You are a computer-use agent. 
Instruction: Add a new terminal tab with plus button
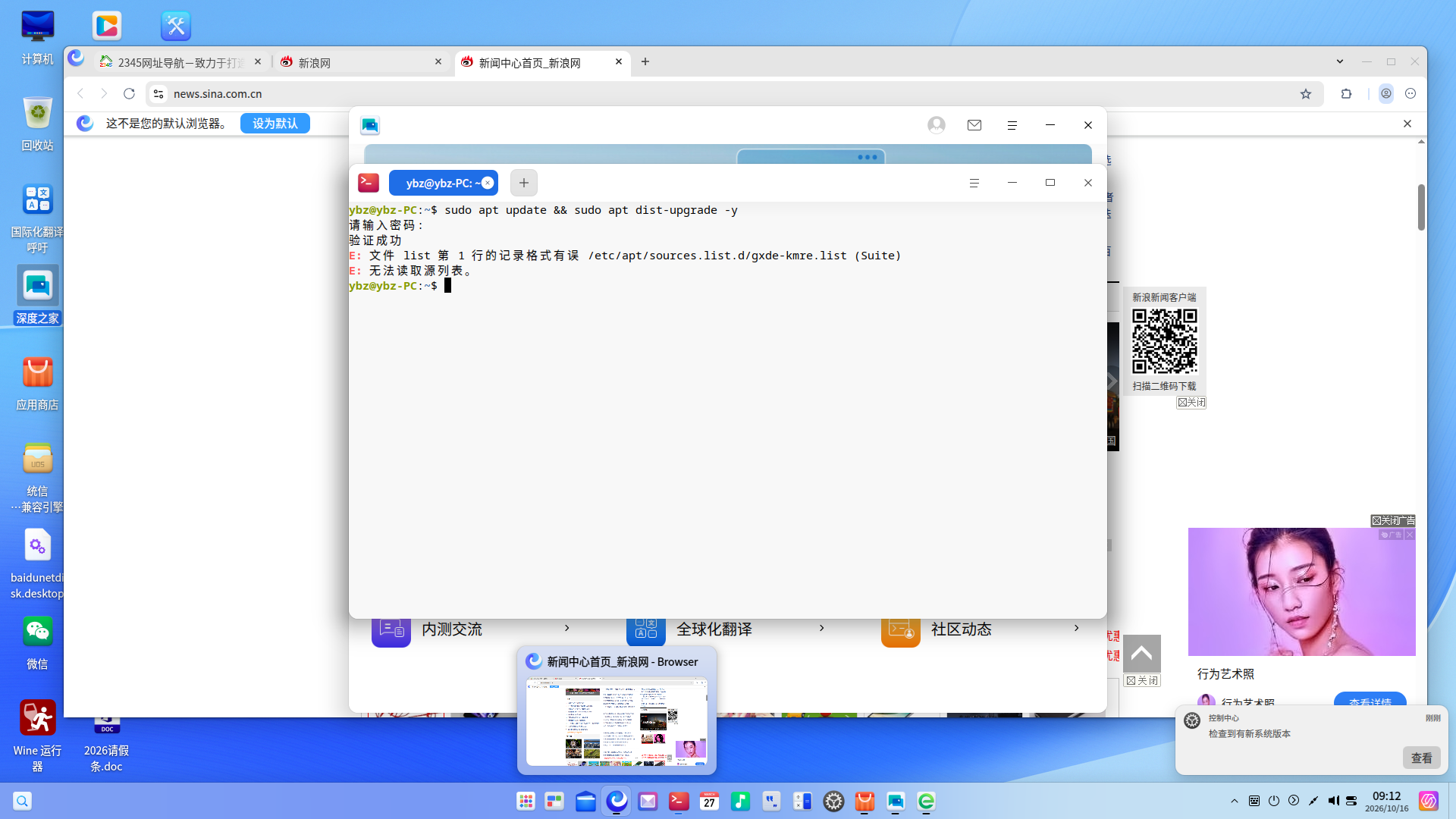(x=524, y=183)
